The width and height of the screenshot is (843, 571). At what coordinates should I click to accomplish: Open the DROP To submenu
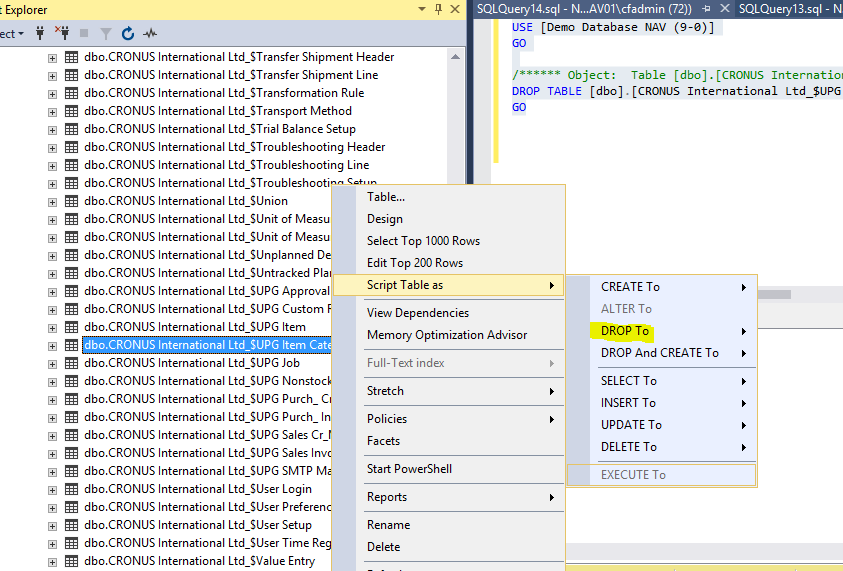coord(662,331)
